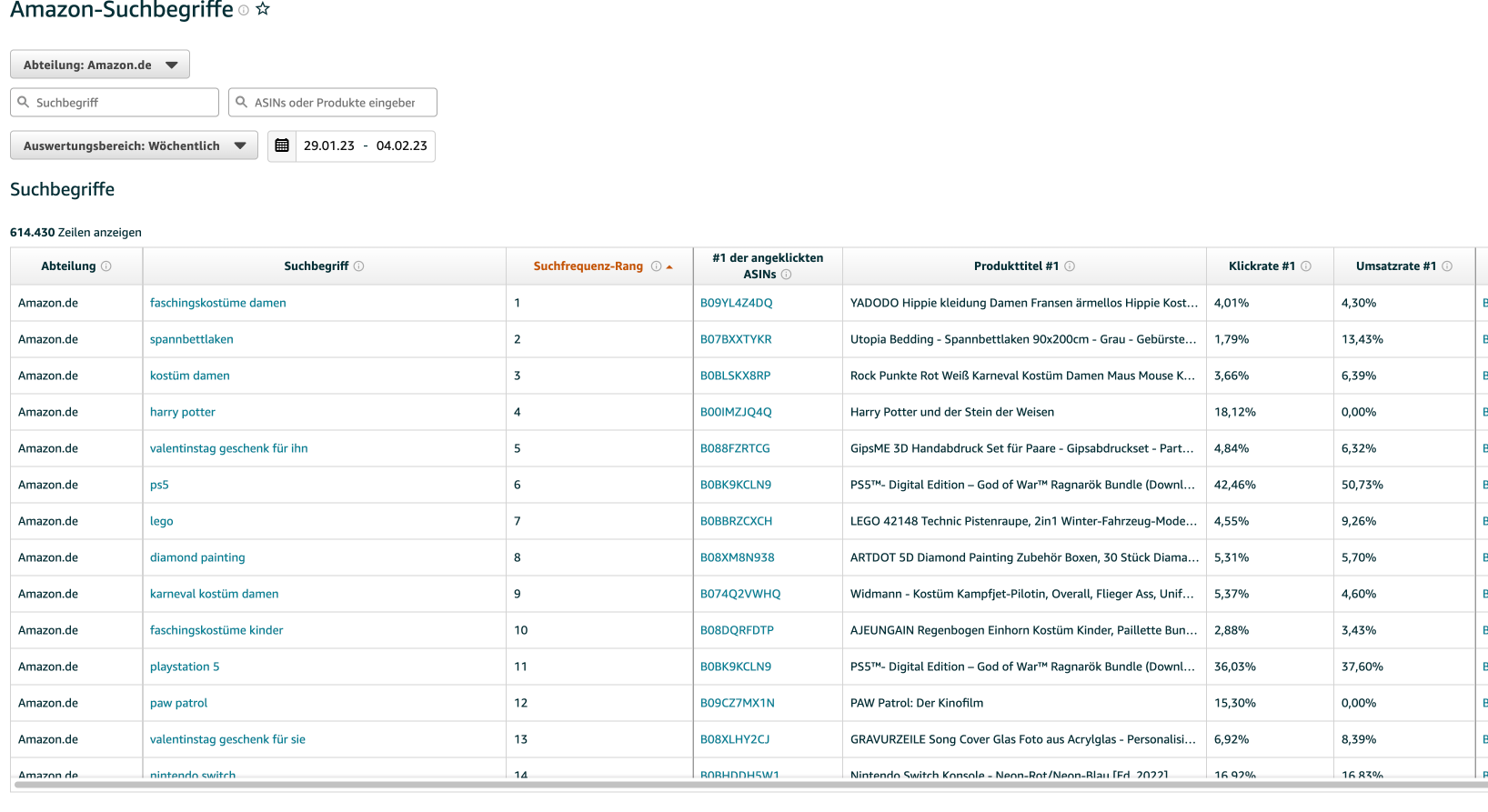Open ASIN link B08XLHY2CJ

(x=735, y=739)
